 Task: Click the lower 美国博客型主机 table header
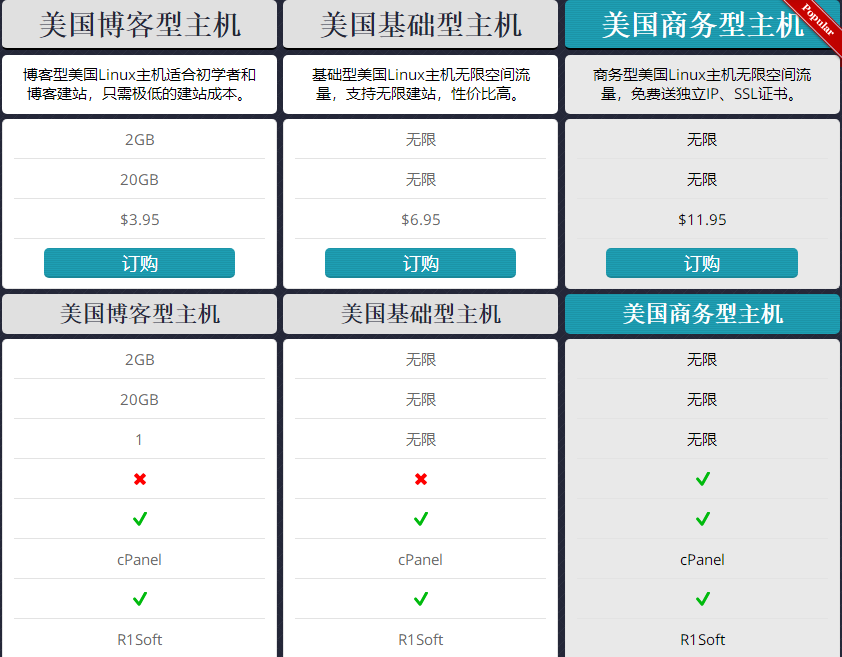140,313
